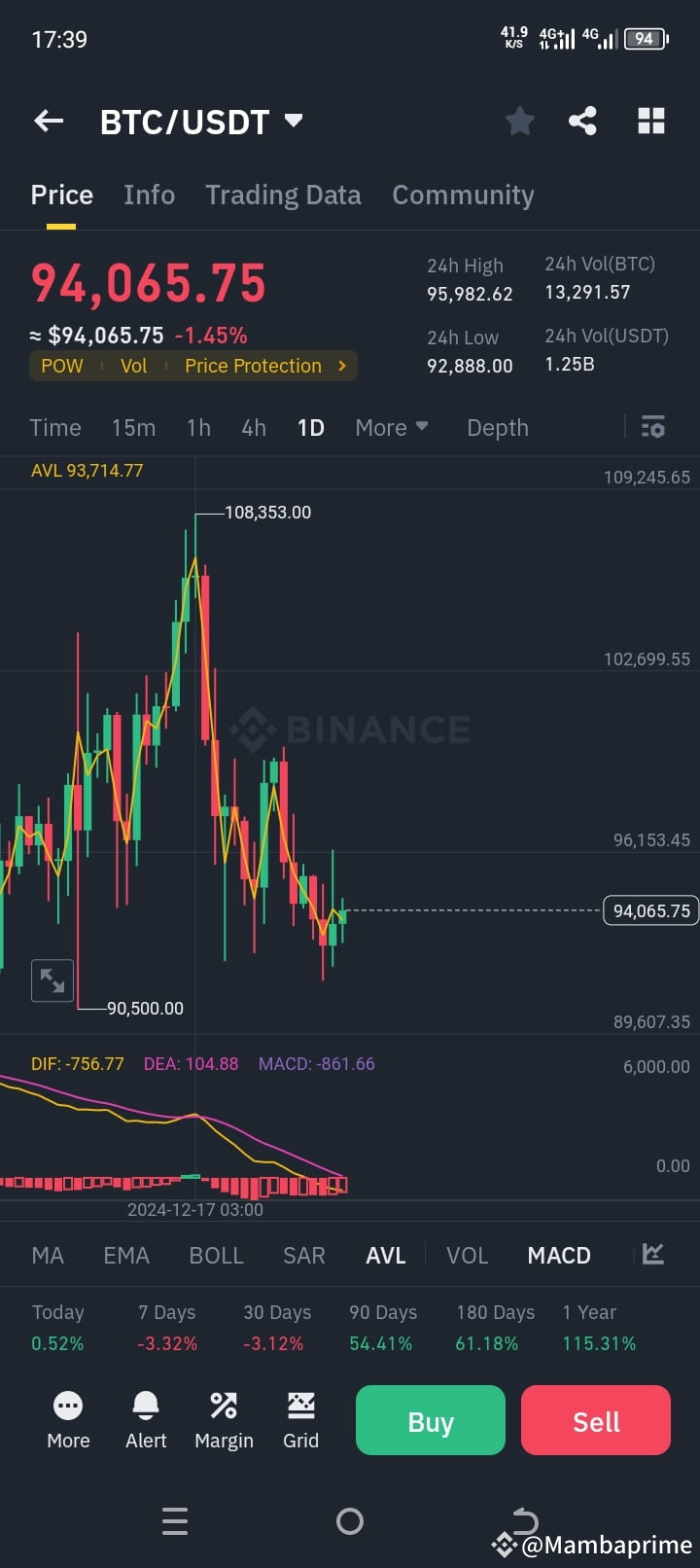This screenshot has height=1568, width=700.
Task: Open chart settings via the settings icon
Action: tap(652, 427)
